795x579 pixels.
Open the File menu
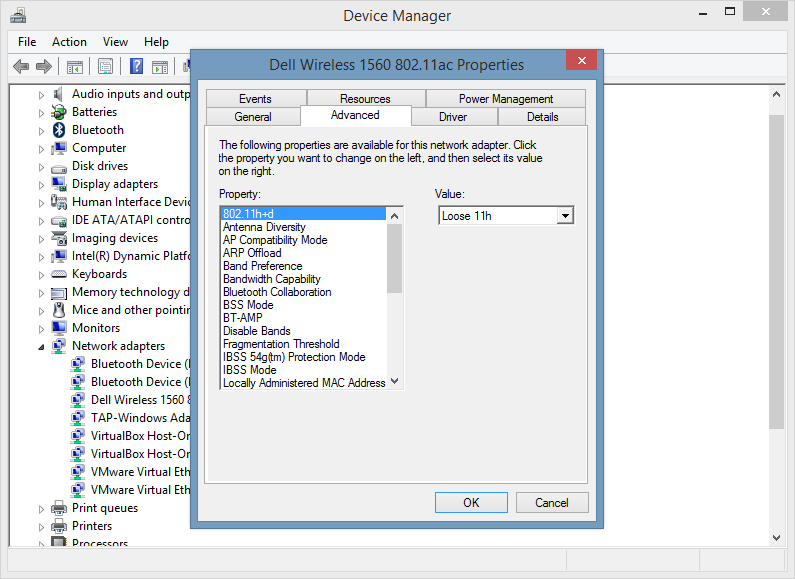[27, 42]
